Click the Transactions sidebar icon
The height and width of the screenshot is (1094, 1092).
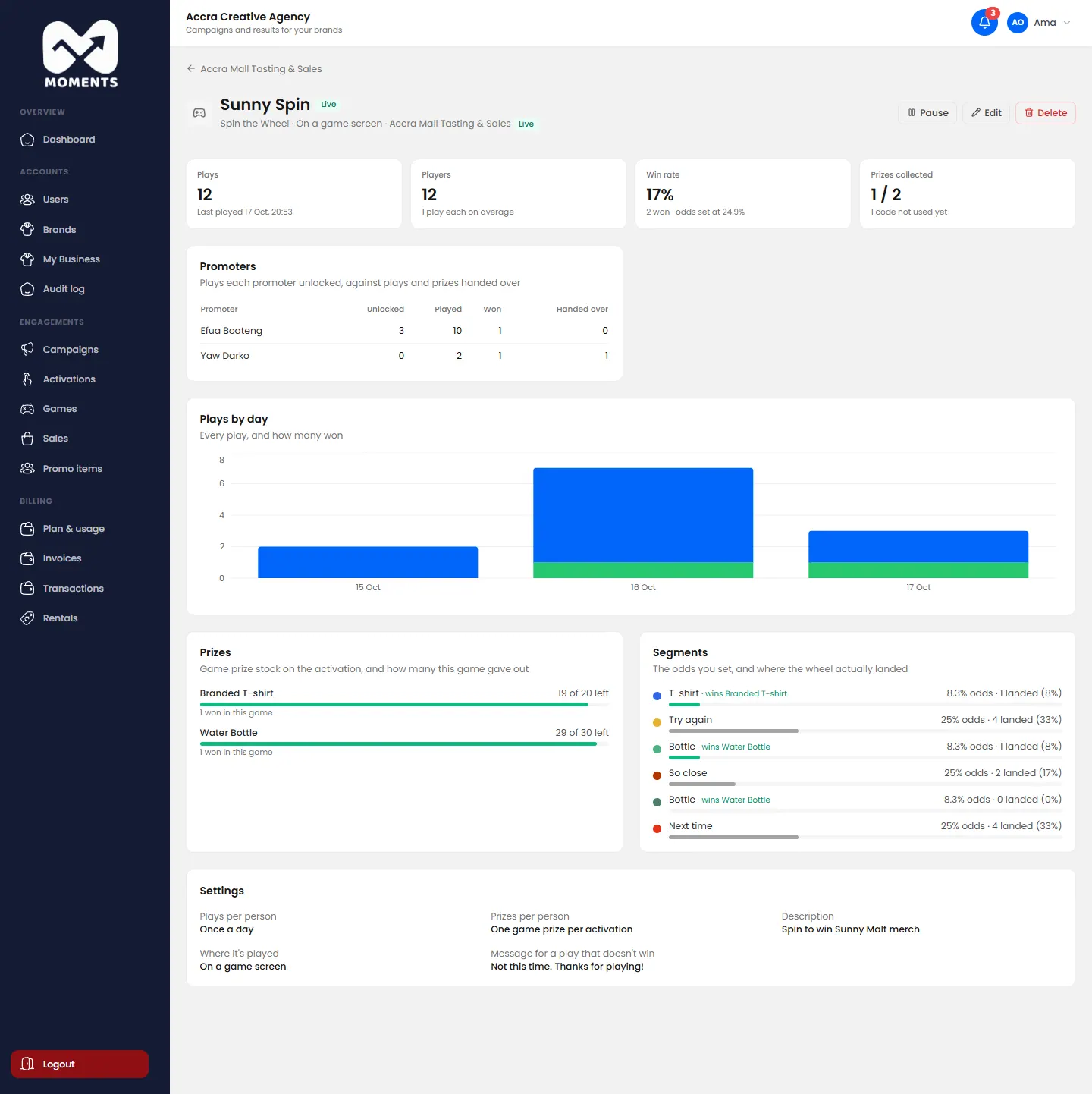point(27,588)
